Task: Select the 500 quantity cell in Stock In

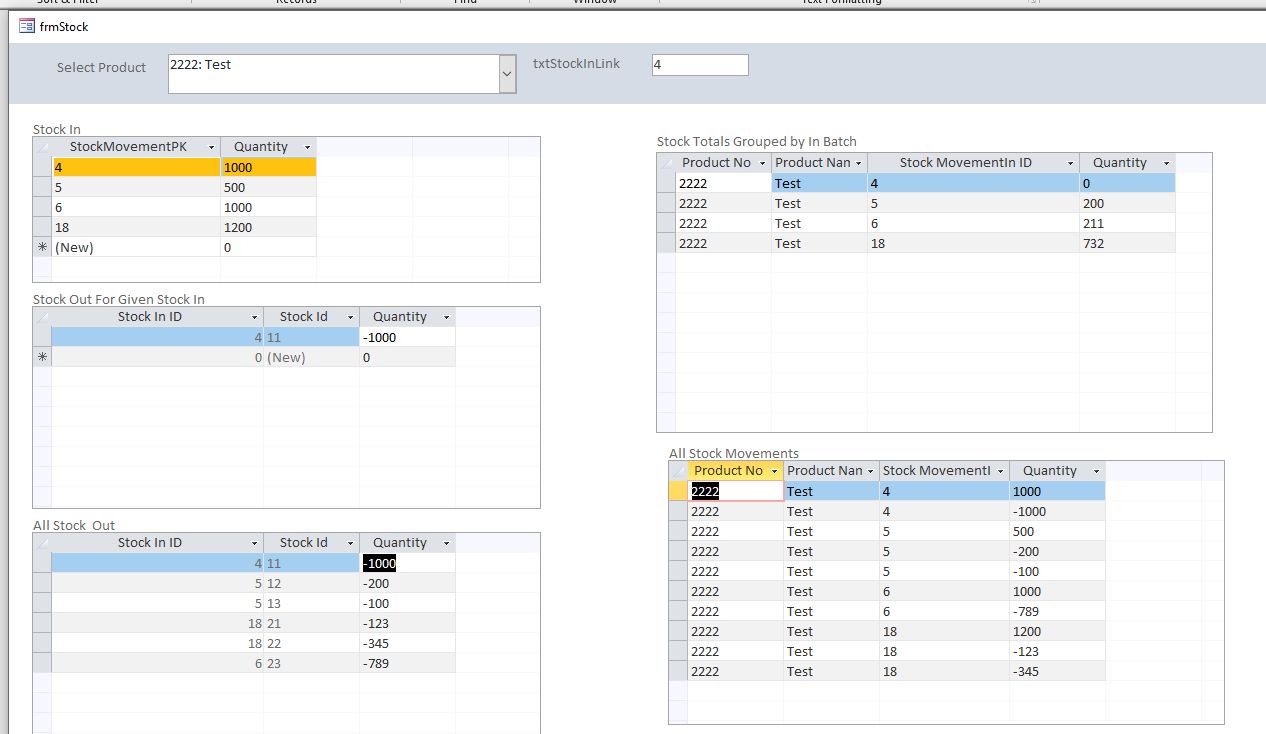Action: point(268,187)
